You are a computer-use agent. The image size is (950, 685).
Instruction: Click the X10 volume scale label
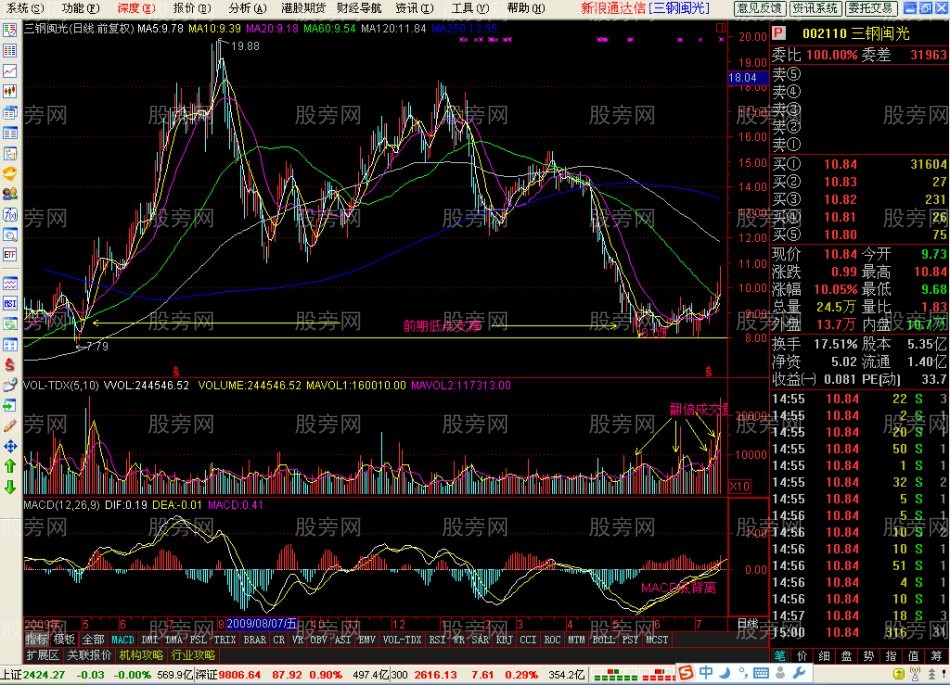click(739, 486)
